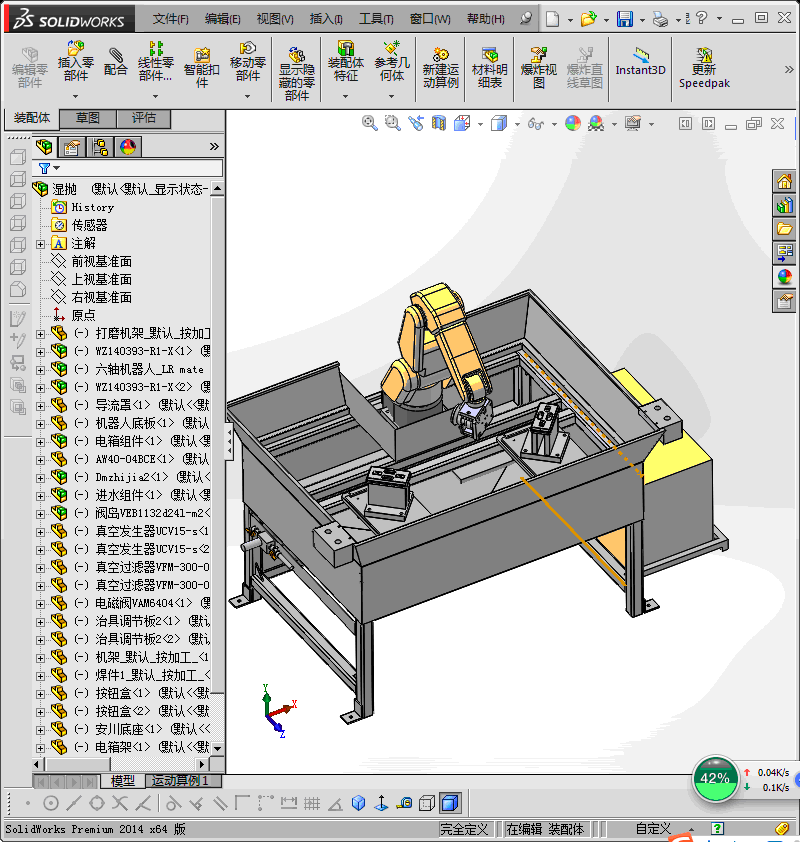
Task: Open DisplayManager tab icon
Action: tap(128, 147)
